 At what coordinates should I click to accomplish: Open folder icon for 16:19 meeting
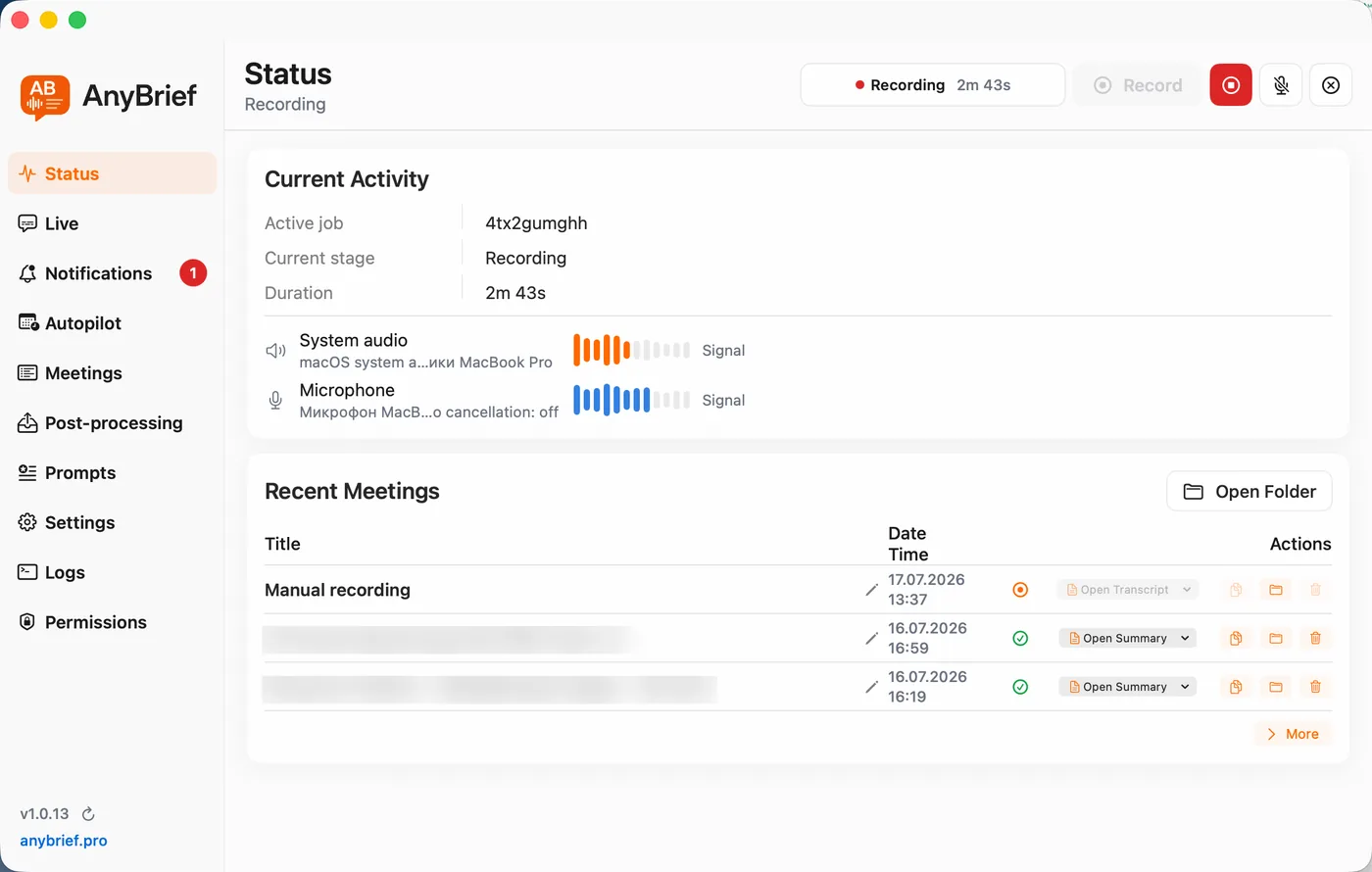coord(1276,687)
